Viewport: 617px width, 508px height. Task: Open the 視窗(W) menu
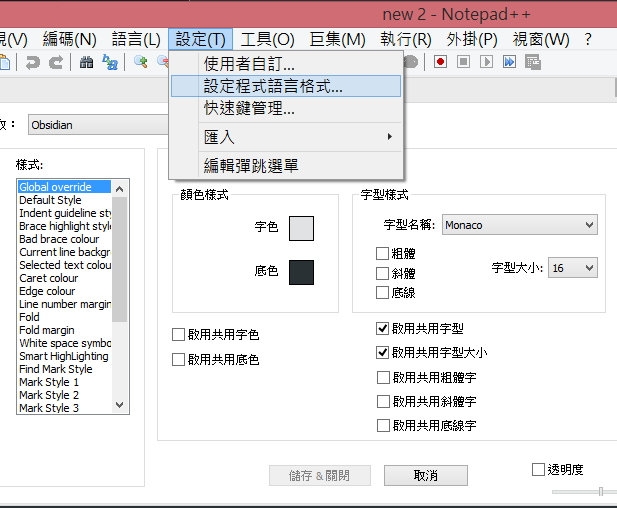pyautogui.click(x=541, y=39)
